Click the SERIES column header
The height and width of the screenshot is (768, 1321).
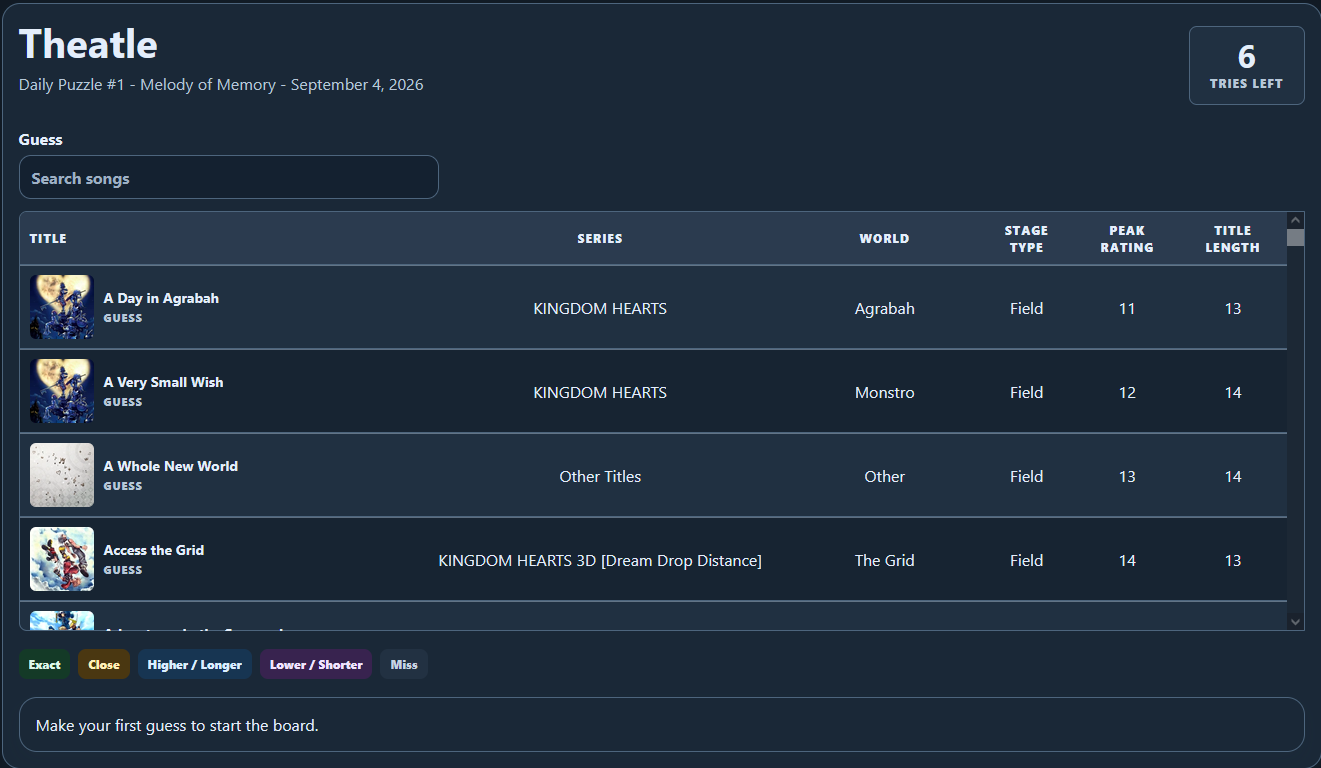(x=600, y=239)
